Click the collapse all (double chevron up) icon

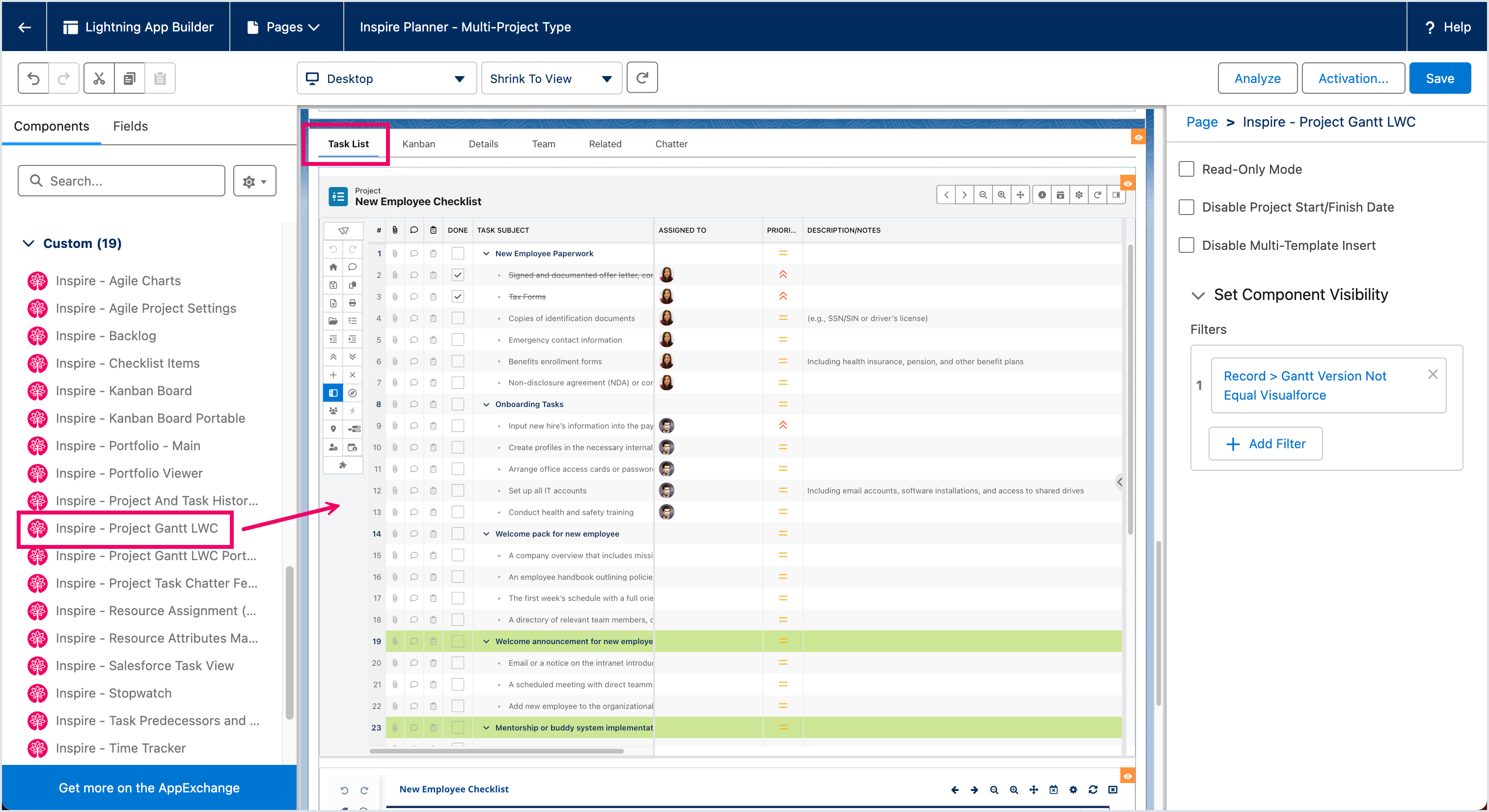coord(333,357)
